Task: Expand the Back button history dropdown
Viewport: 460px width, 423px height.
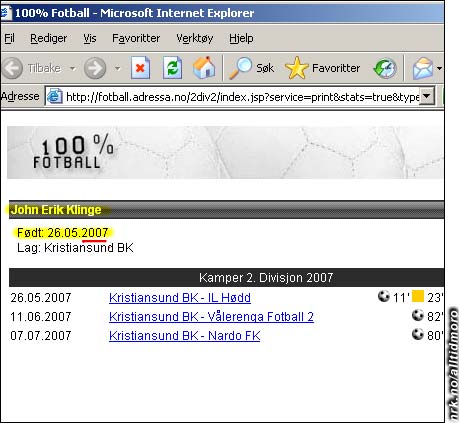Action: pos(72,68)
